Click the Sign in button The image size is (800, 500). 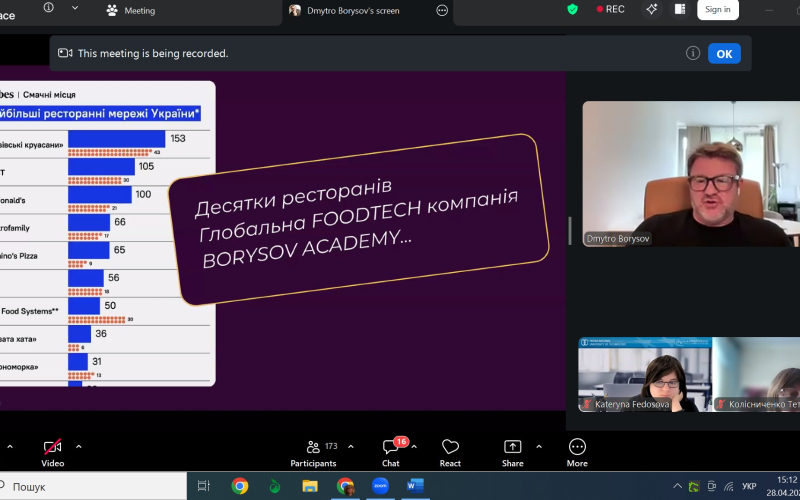pyautogui.click(x=717, y=10)
